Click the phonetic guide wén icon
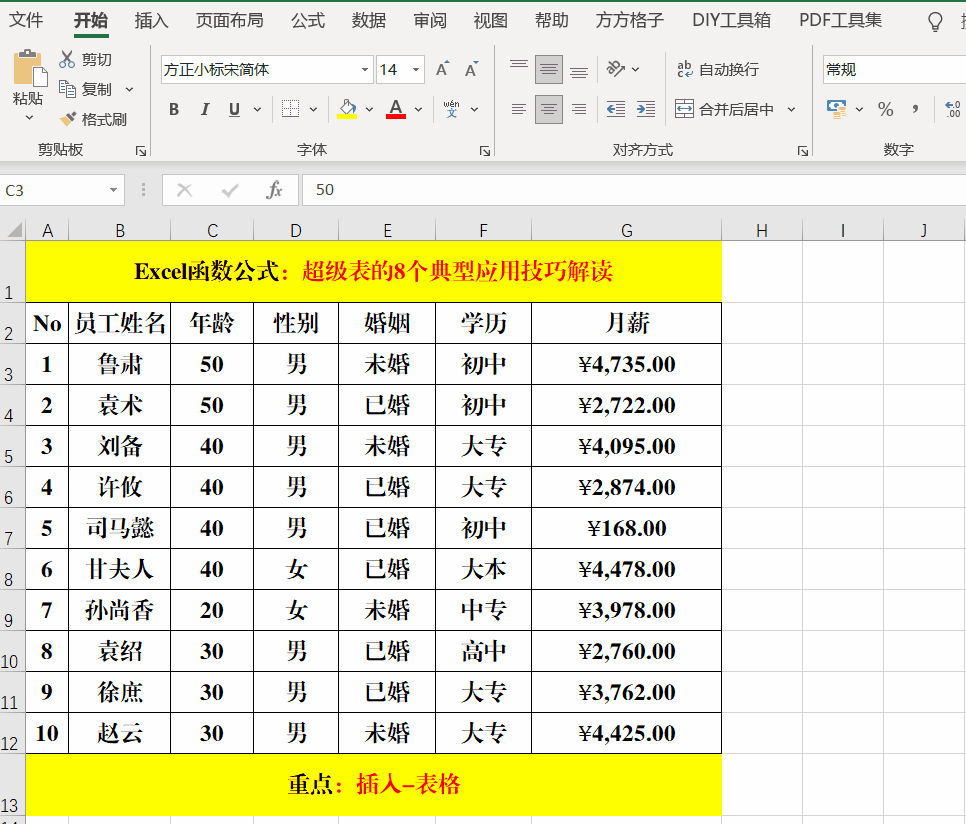This screenshot has height=824, width=966. [452, 109]
